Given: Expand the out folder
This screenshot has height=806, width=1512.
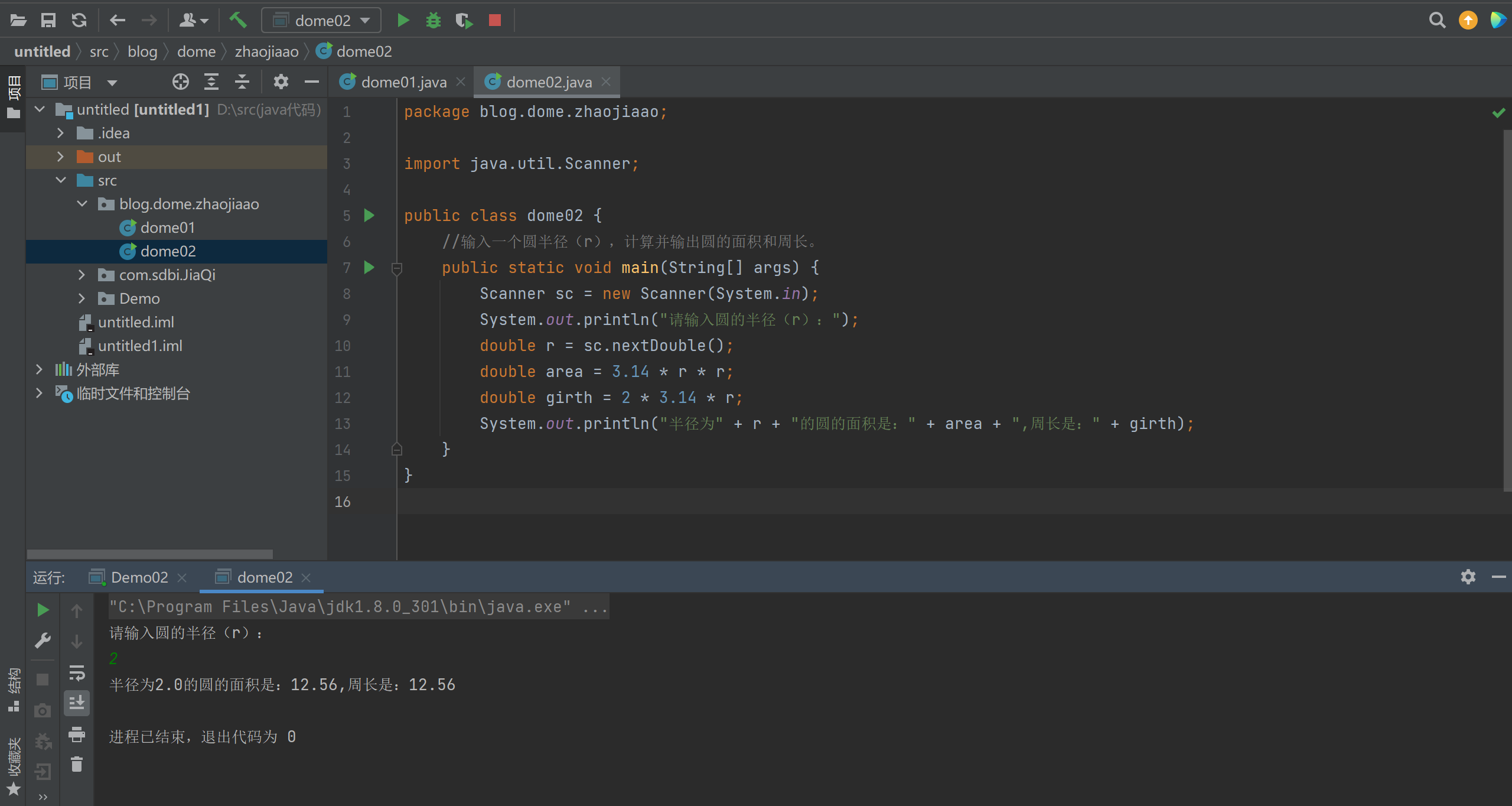Looking at the screenshot, I should pos(60,157).
